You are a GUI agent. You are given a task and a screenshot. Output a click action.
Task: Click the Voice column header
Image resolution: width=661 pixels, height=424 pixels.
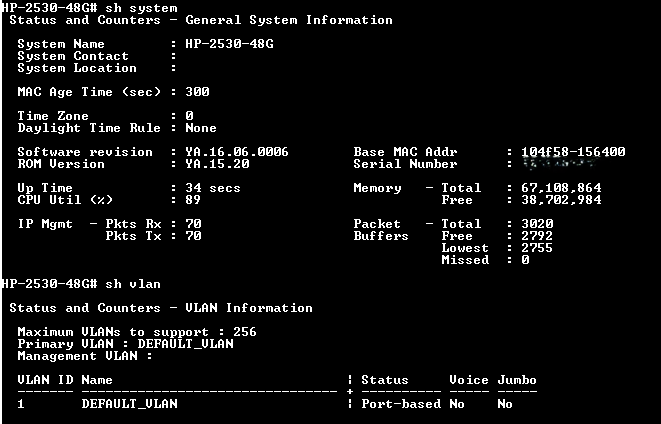tap(469, 380)
